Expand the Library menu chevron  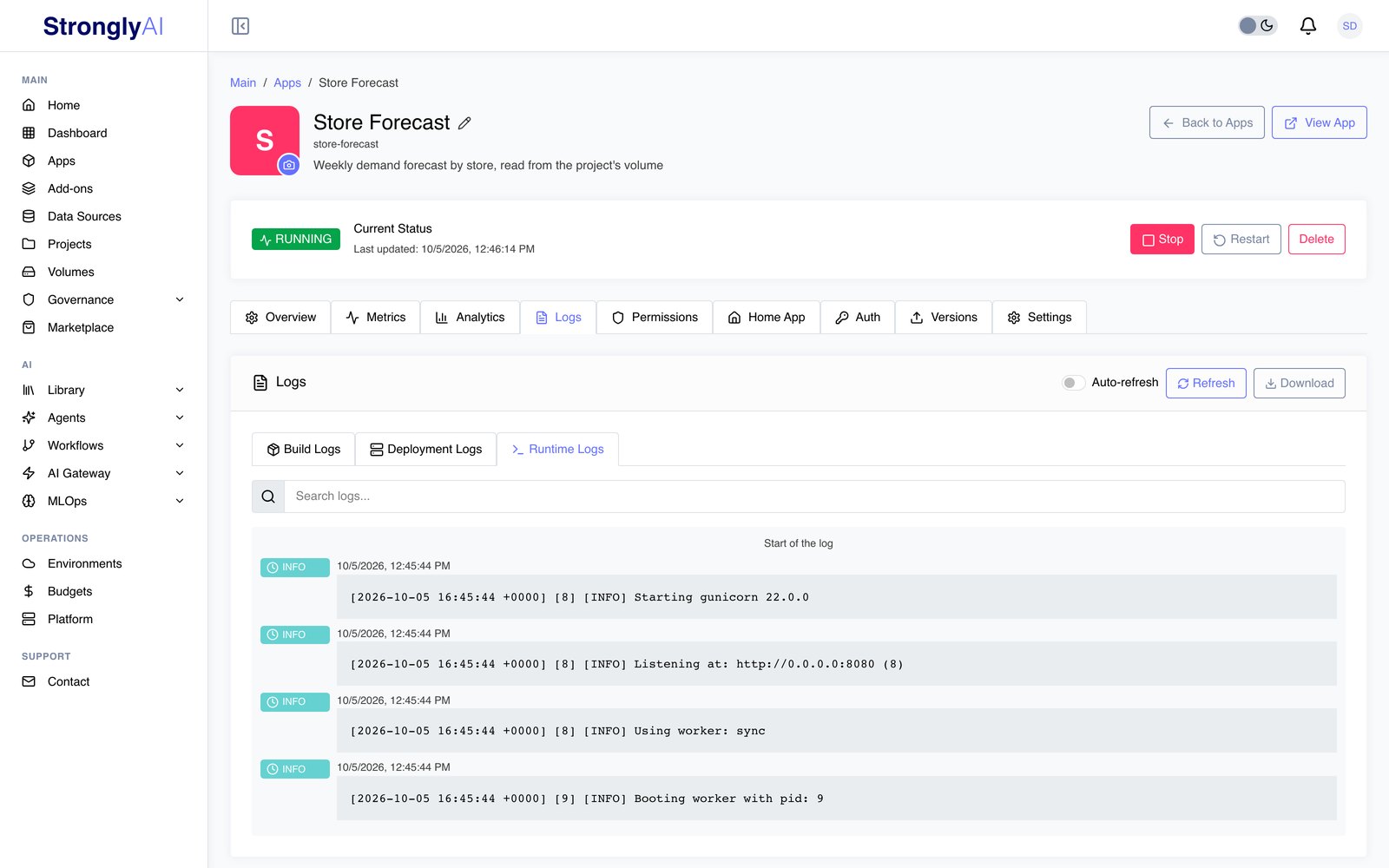click(180, 390)
